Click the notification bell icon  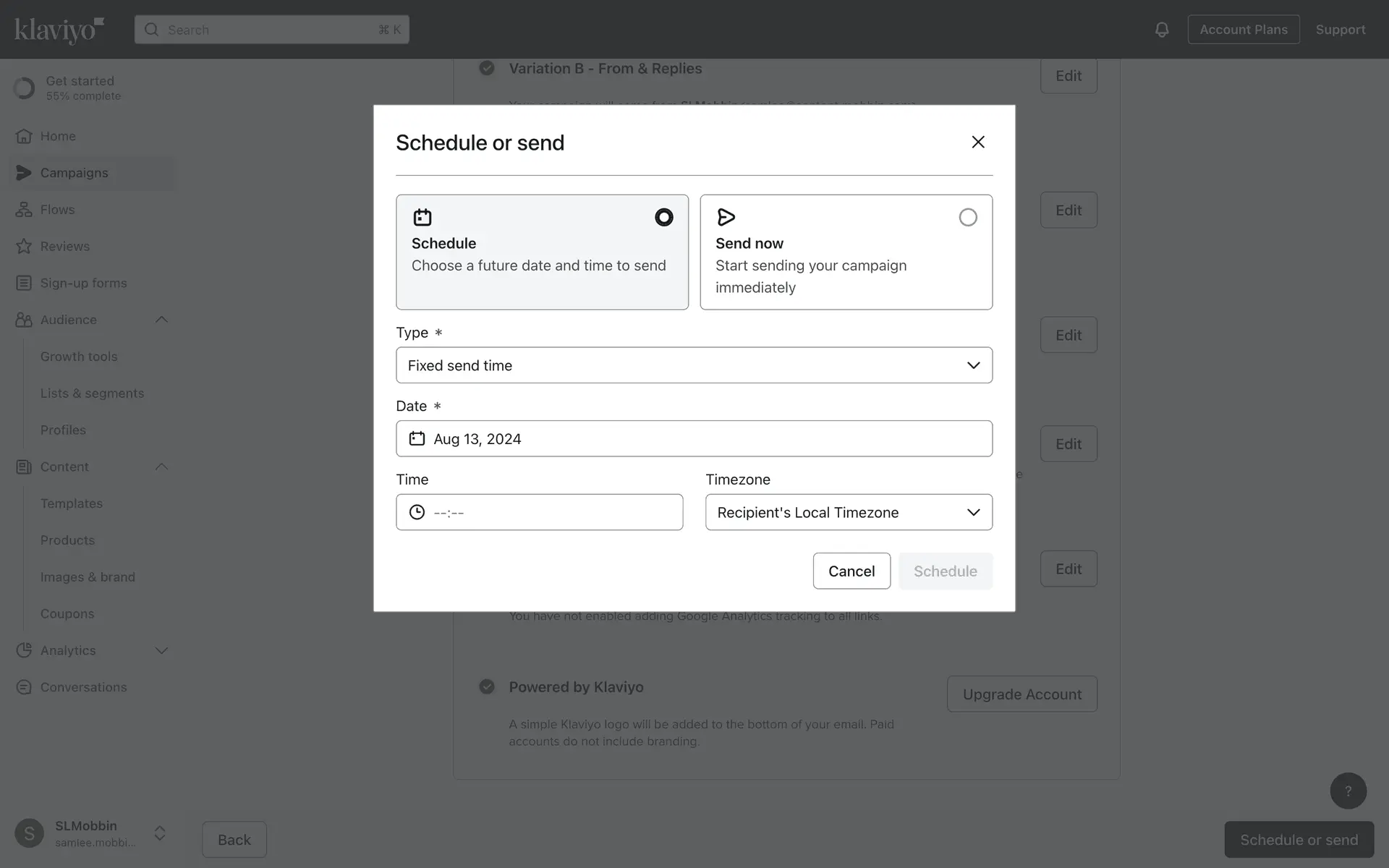(x=1162, y=30)
